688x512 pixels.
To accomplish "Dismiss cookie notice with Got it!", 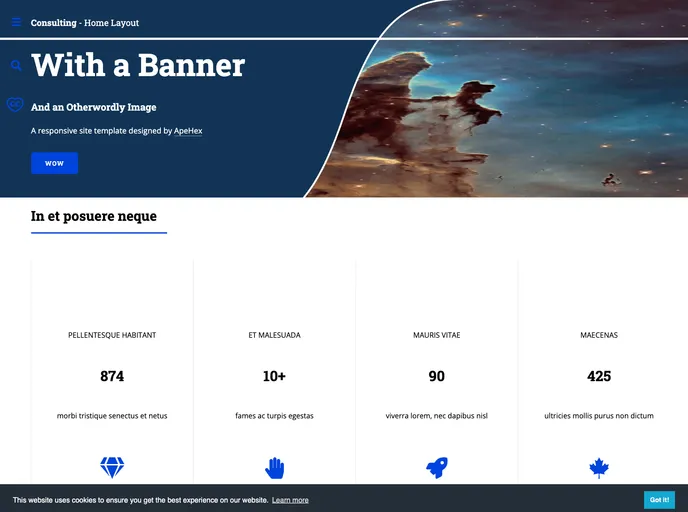I will pyautogui.click(x=659, y=500).
